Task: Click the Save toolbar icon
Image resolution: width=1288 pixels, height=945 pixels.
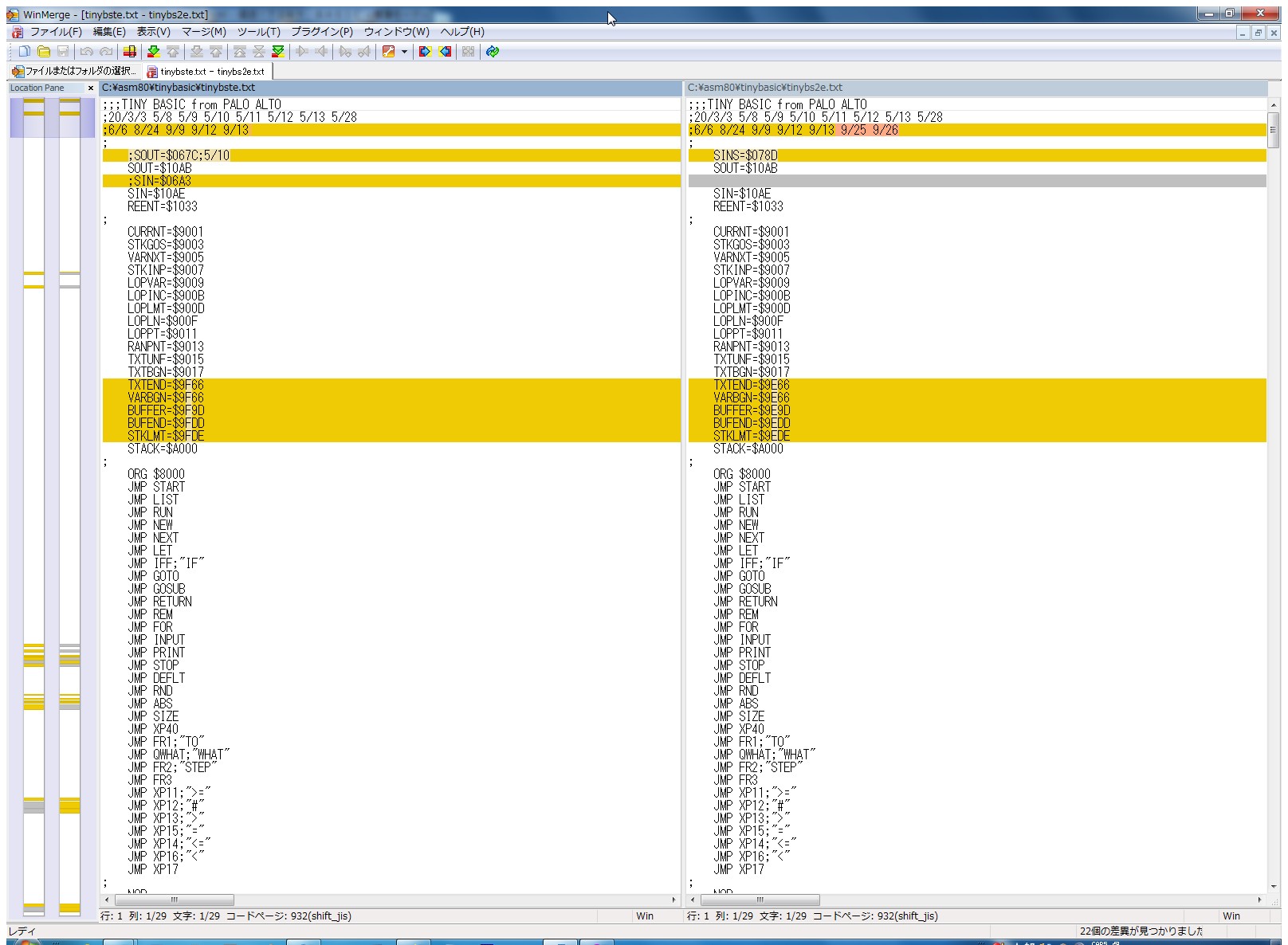Action: [x=63, y=52]
